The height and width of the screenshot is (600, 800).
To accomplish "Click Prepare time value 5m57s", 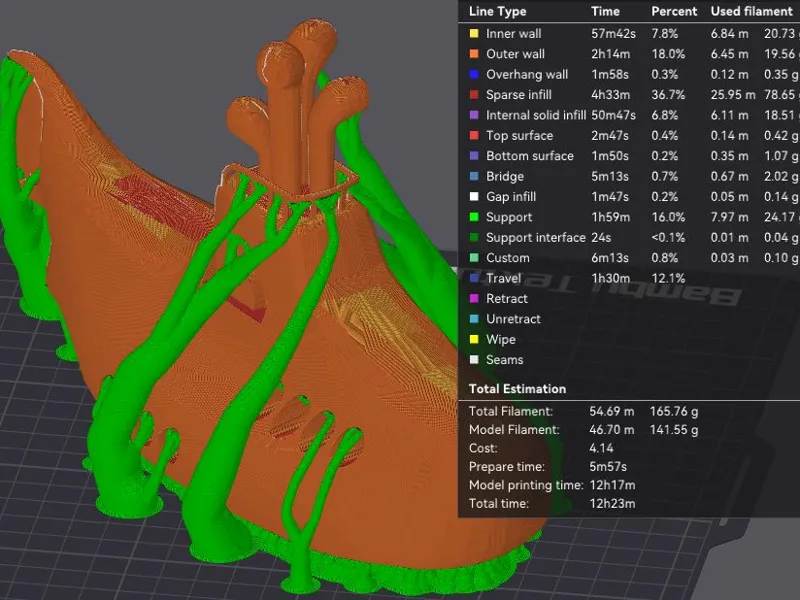I will 608,466.
